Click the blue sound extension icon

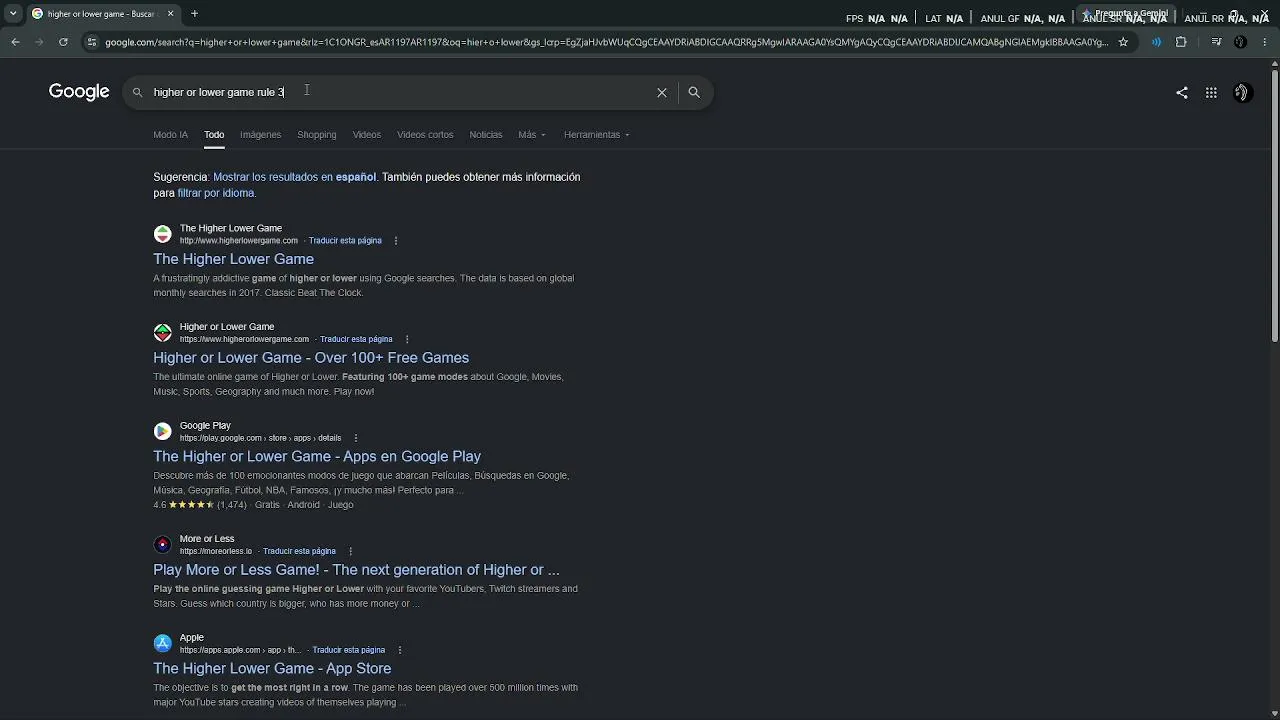1156,42
